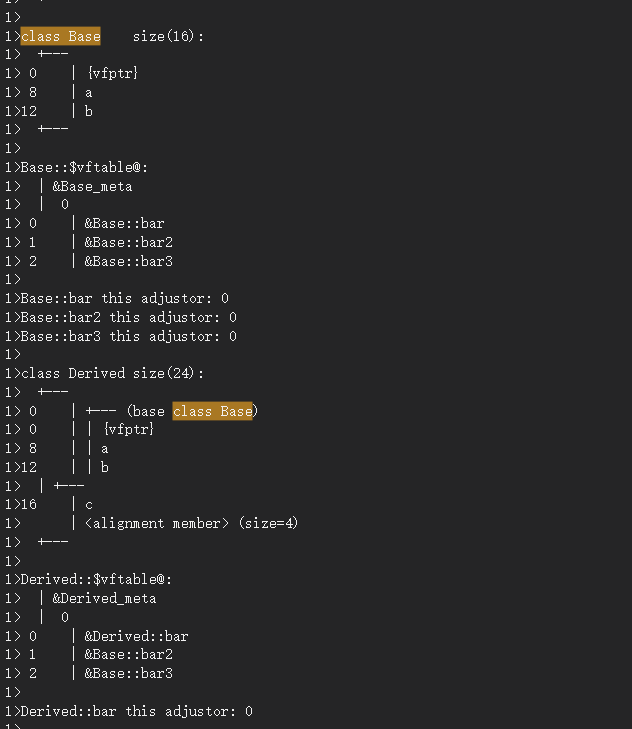Click the '{vfptr}' entry inside Derived layout

click(x=129, y=429)
